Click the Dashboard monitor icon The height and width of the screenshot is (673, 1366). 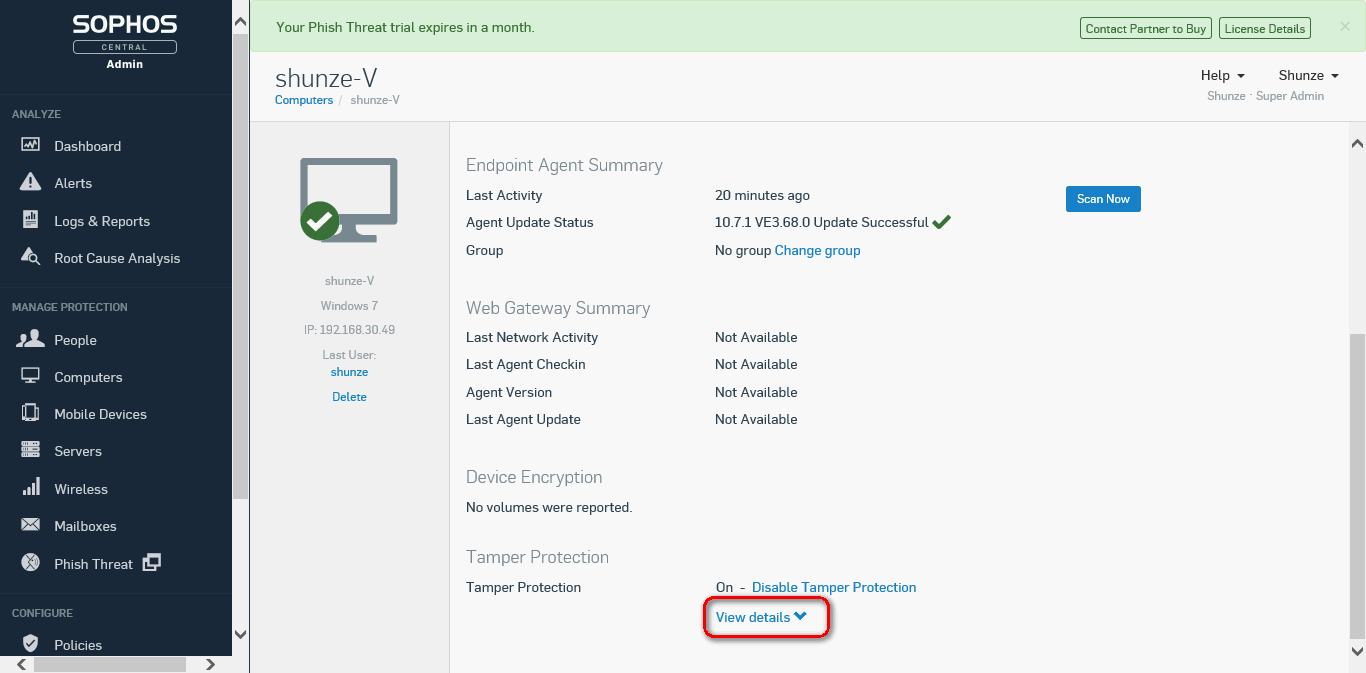pyautogui.click(x=30, y=145)
